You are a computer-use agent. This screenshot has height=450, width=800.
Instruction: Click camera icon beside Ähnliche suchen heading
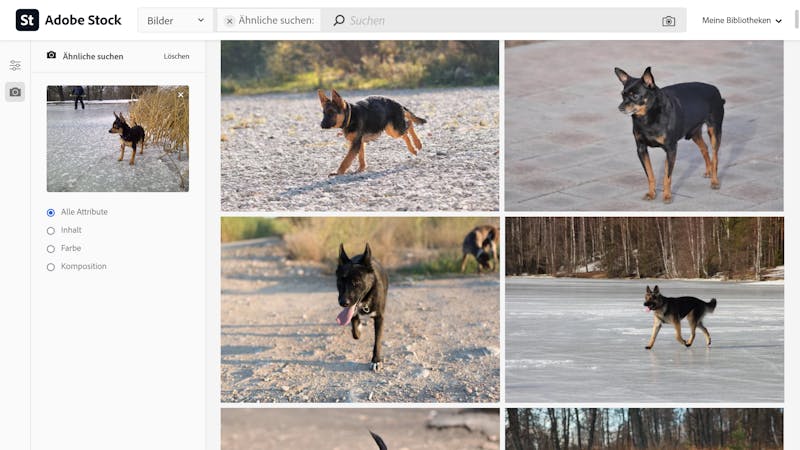coord(52,55)
